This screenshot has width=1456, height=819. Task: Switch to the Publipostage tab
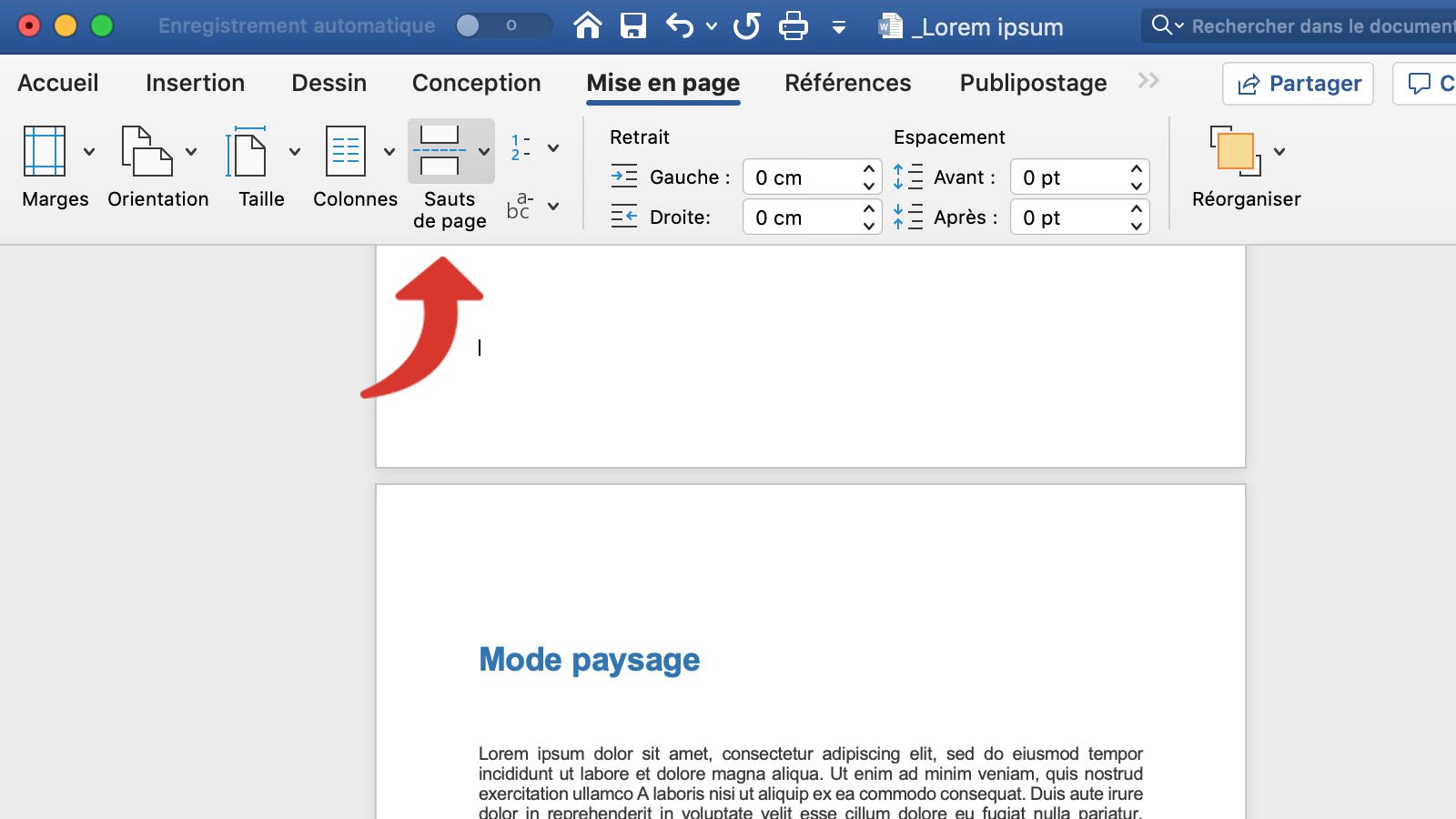[1033, 83]
